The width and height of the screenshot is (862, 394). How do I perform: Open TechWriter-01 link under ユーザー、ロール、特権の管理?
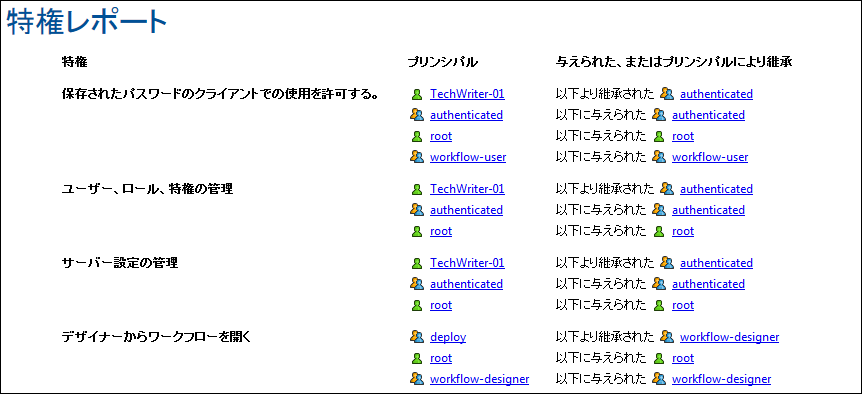467,189
